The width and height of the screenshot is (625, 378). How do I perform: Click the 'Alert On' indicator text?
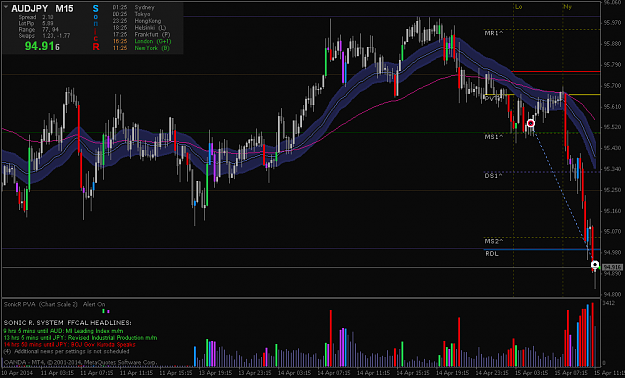point(94,304)
